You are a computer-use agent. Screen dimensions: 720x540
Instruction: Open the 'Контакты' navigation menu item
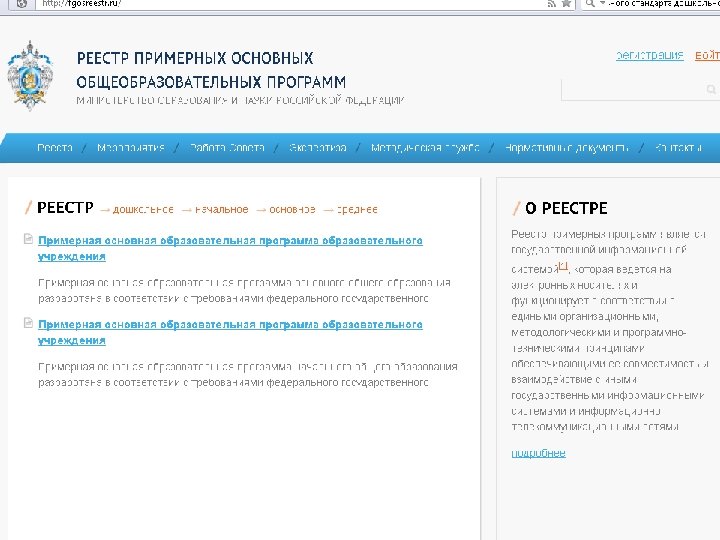point(678,148)
